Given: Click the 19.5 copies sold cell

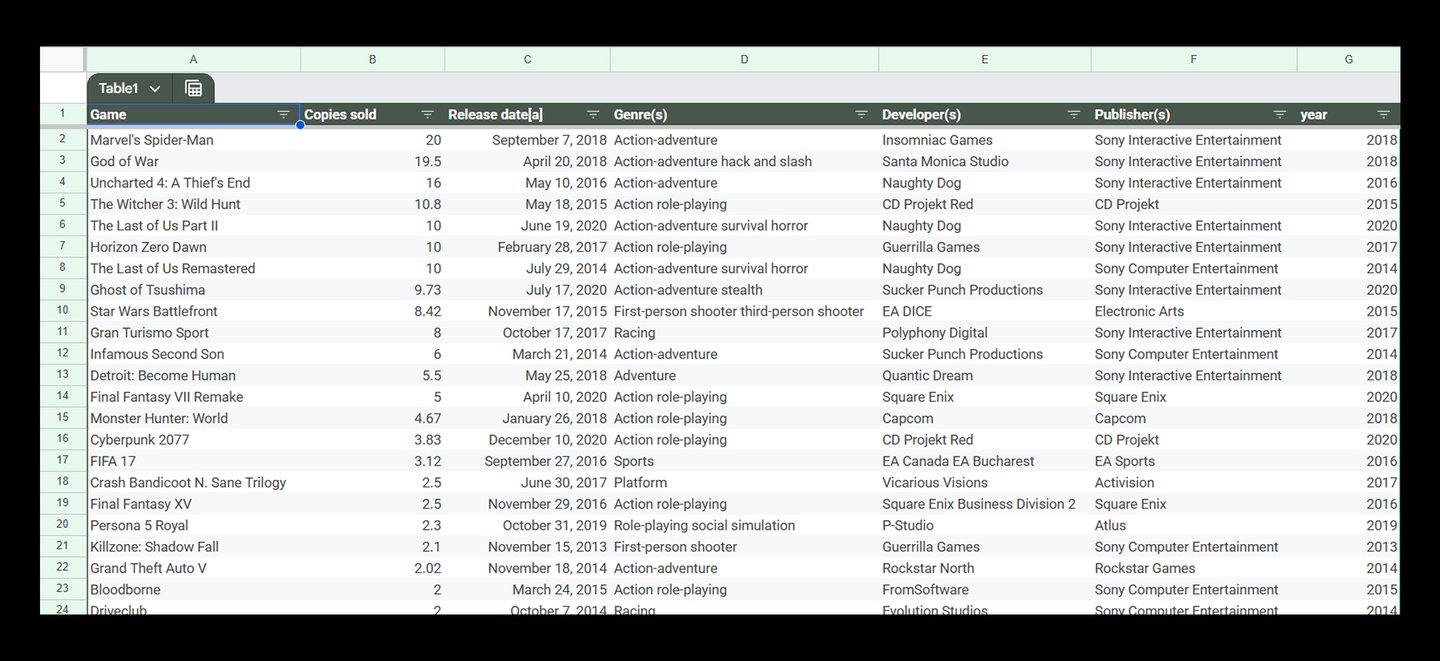Looking at the screenshot, I should point(372,161).
